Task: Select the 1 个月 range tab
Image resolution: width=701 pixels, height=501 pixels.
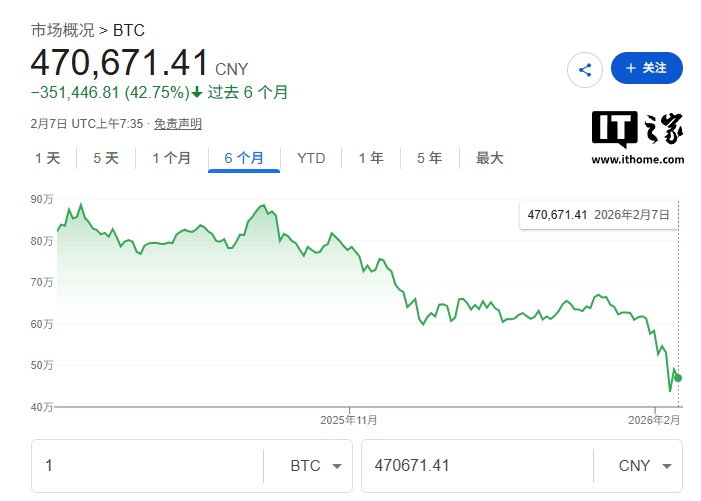Action: click(x=171, y=158)
